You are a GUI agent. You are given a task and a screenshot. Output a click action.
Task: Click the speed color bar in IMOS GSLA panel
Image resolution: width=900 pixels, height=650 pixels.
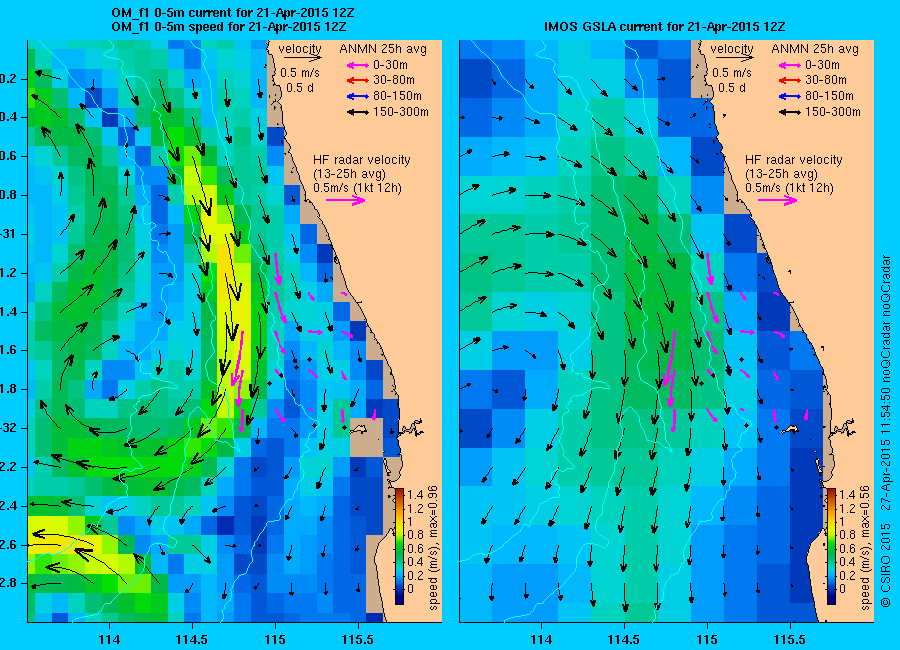(x=831, y=546)
